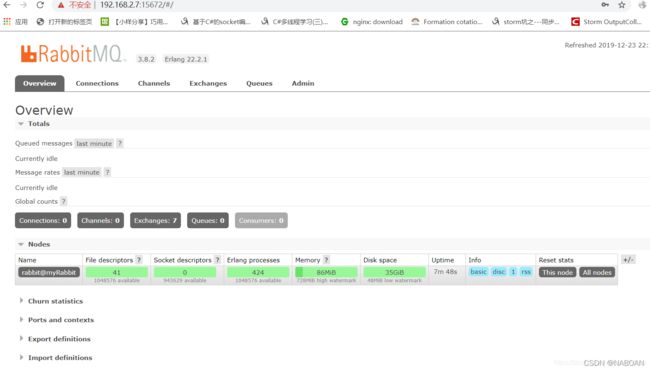Toggle node columns with +/- button
650x370 pixels.
tap(628, 260)
